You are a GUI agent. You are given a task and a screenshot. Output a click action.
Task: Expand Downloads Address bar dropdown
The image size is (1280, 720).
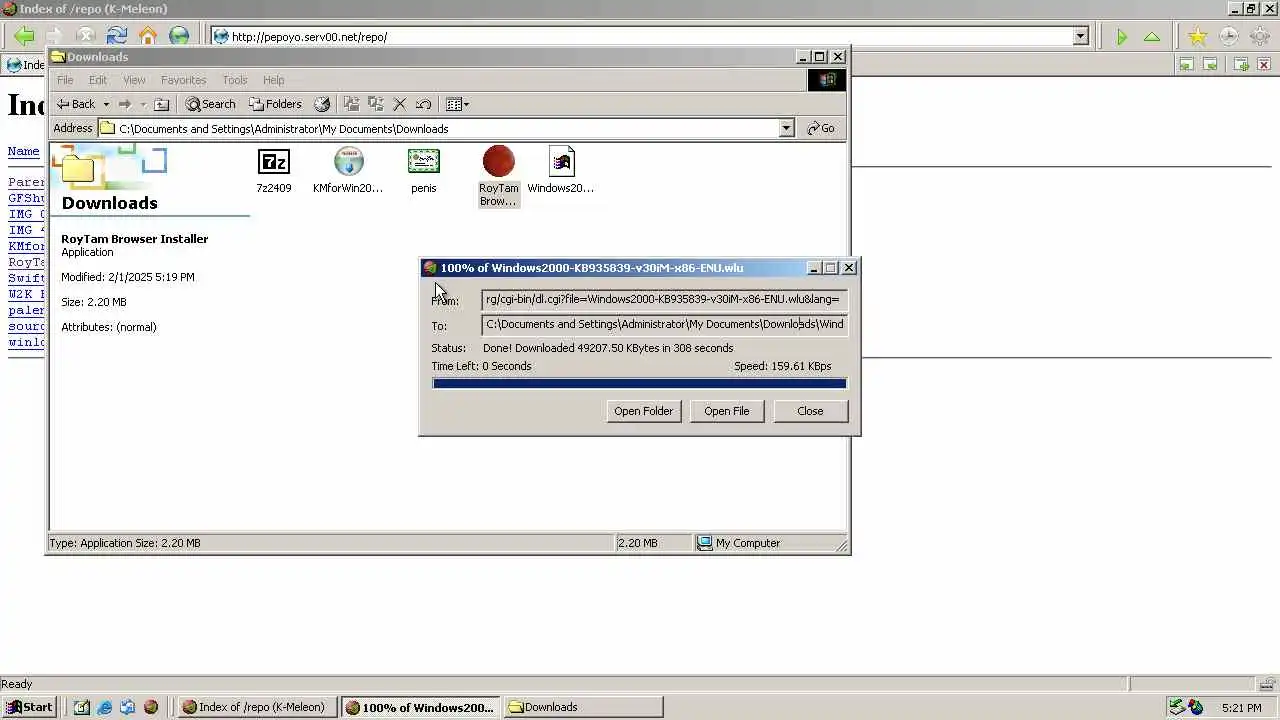[x=786, y=128]
